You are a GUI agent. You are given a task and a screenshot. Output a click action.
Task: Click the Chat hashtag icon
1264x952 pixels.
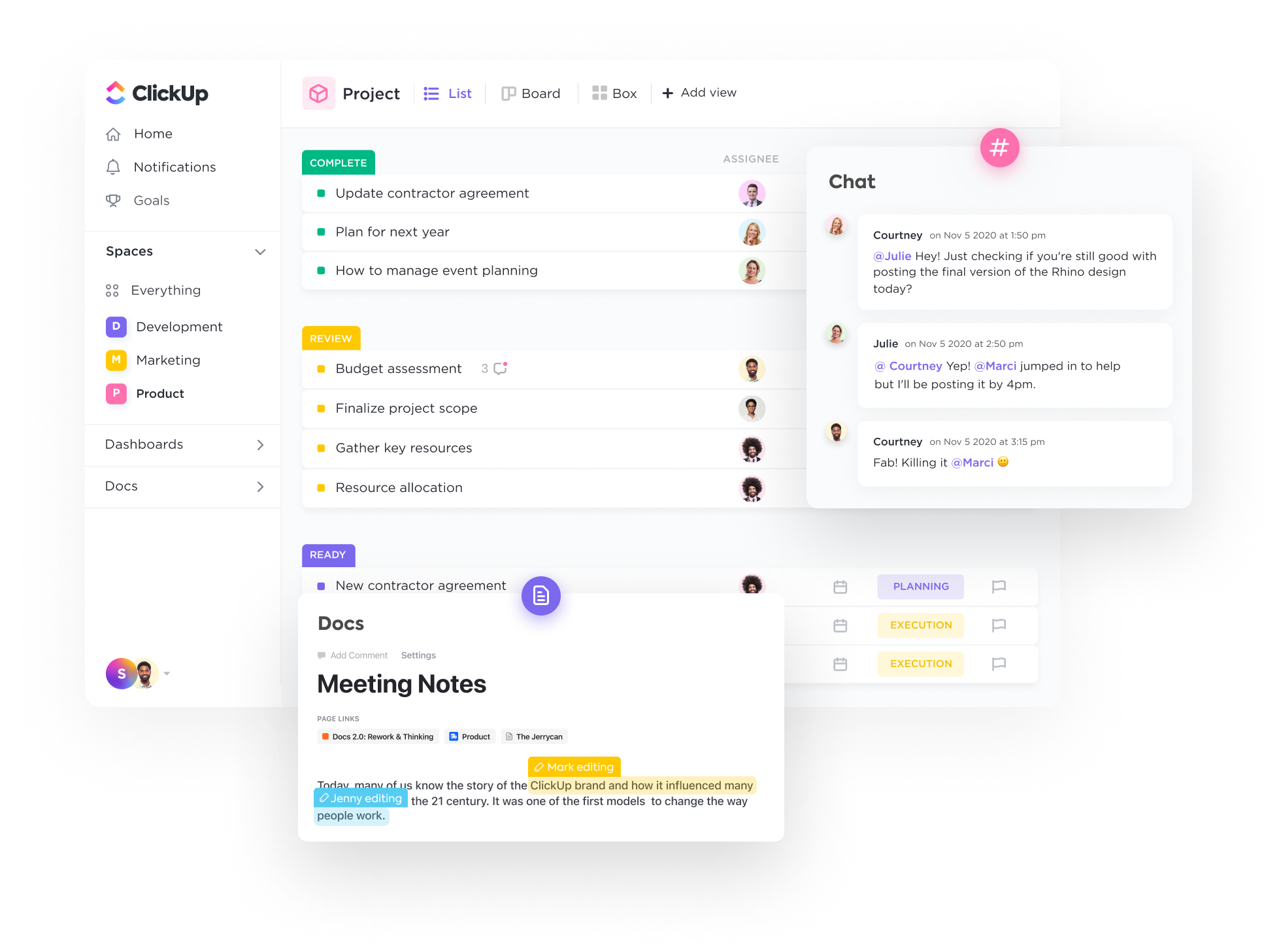1000,147
